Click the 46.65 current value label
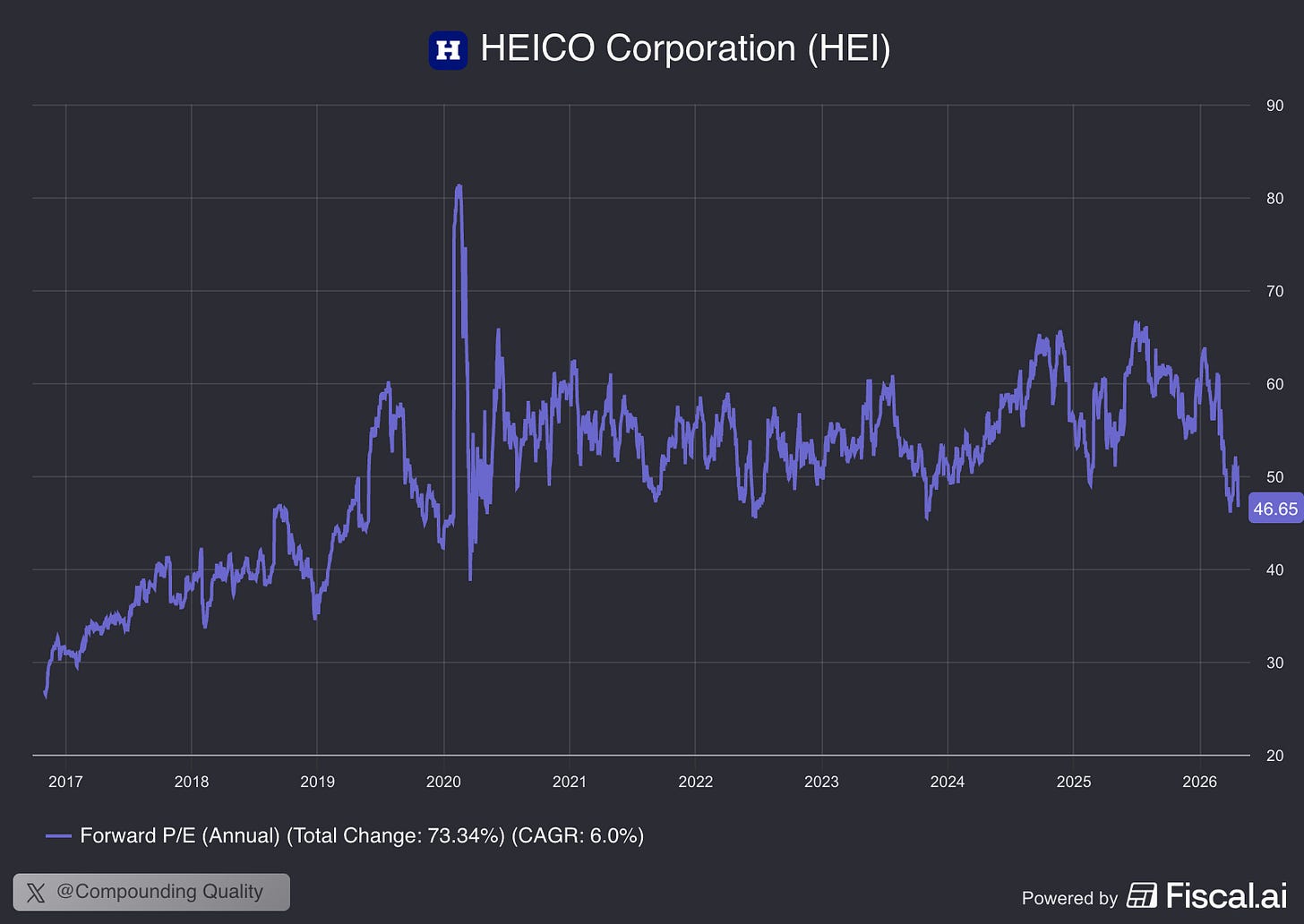This screenshot has height=924, width=1304. click(1275, 509)
